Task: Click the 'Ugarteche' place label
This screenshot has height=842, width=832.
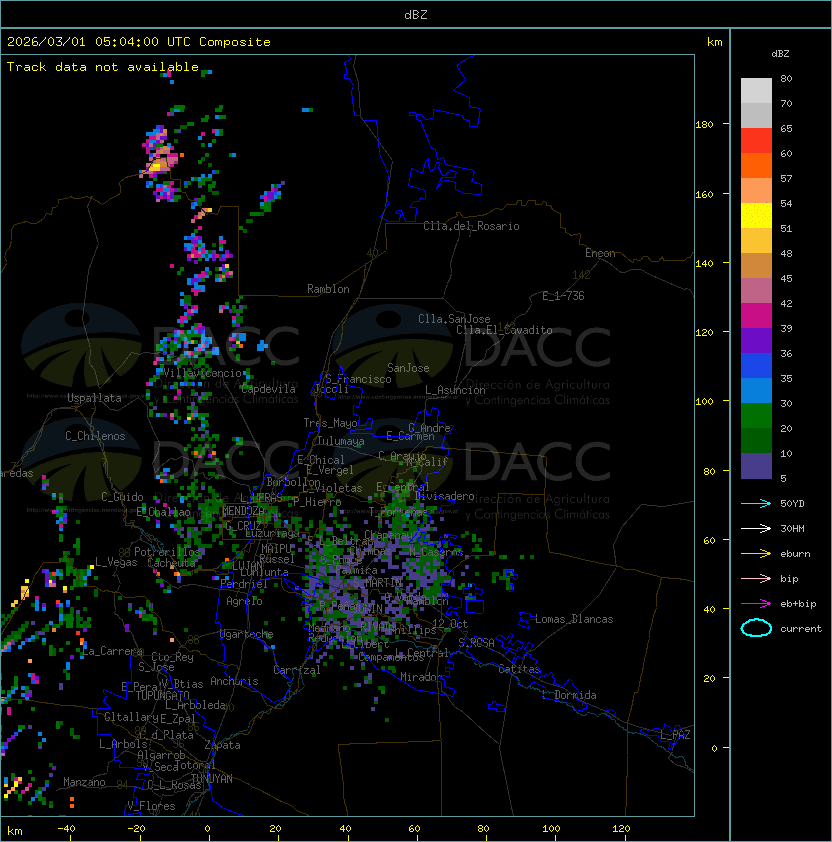Action: coord(247,634)
